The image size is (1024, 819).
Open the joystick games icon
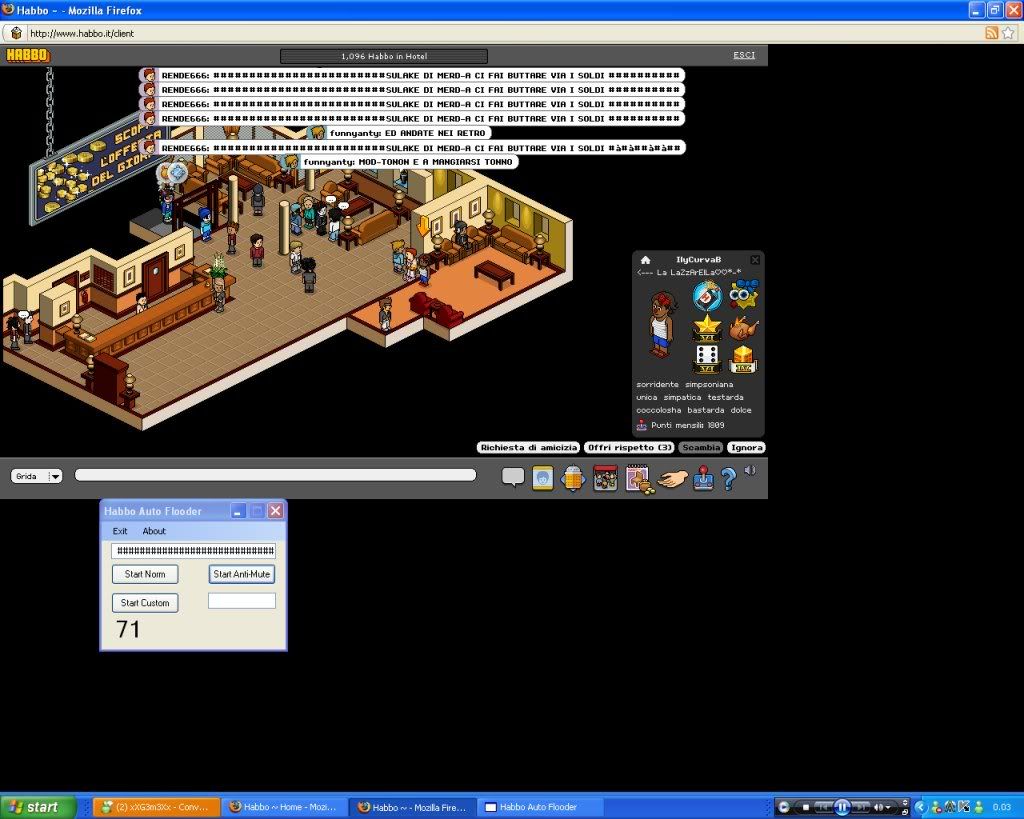(x=703, y=478)
